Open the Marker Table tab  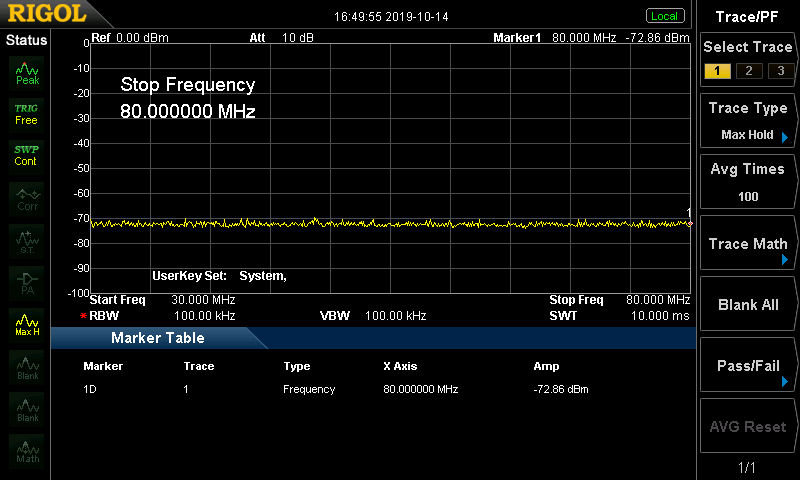pos(158,338)
